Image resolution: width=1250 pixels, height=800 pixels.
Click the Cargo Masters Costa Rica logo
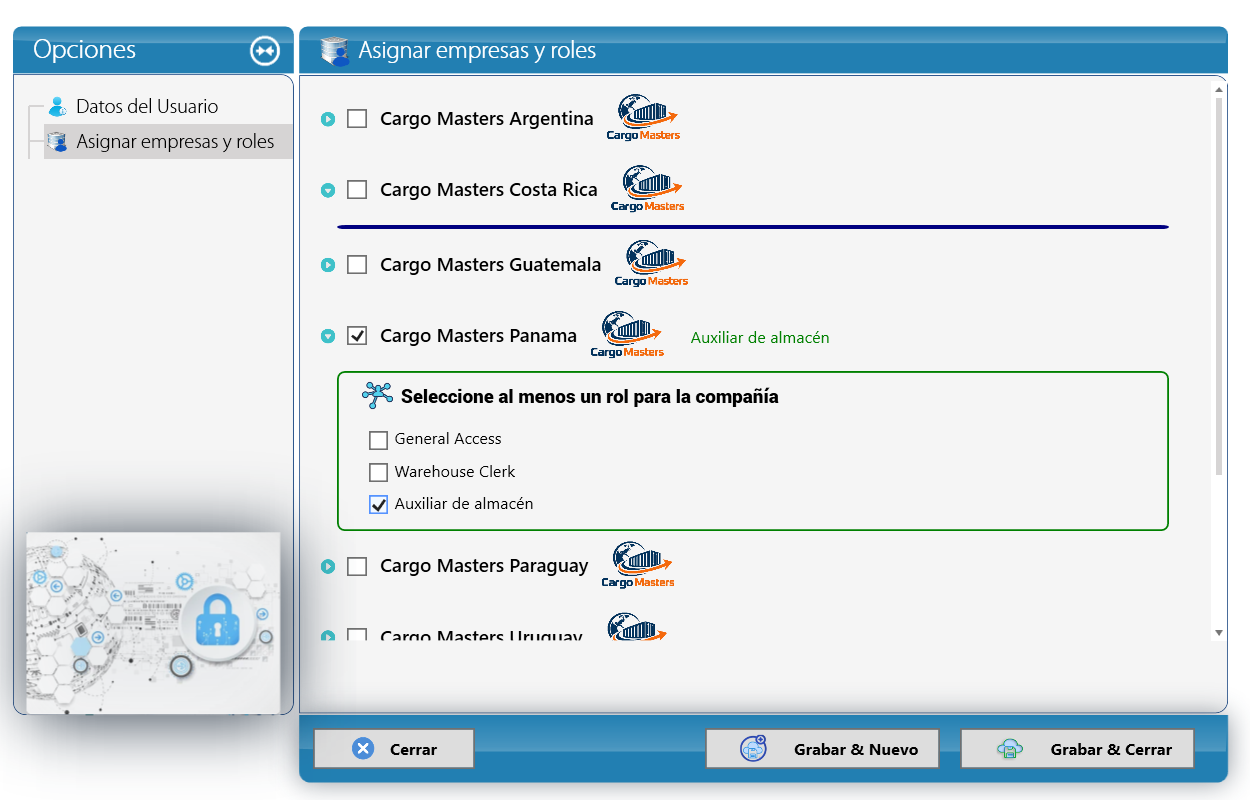648,189
